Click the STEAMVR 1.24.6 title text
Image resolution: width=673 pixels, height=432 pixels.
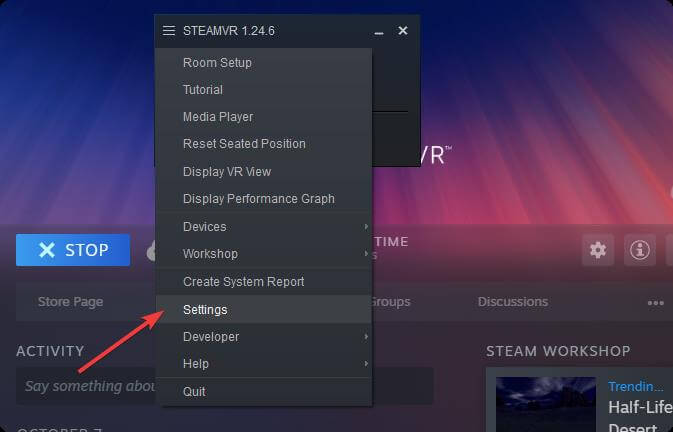coord(229,31)
